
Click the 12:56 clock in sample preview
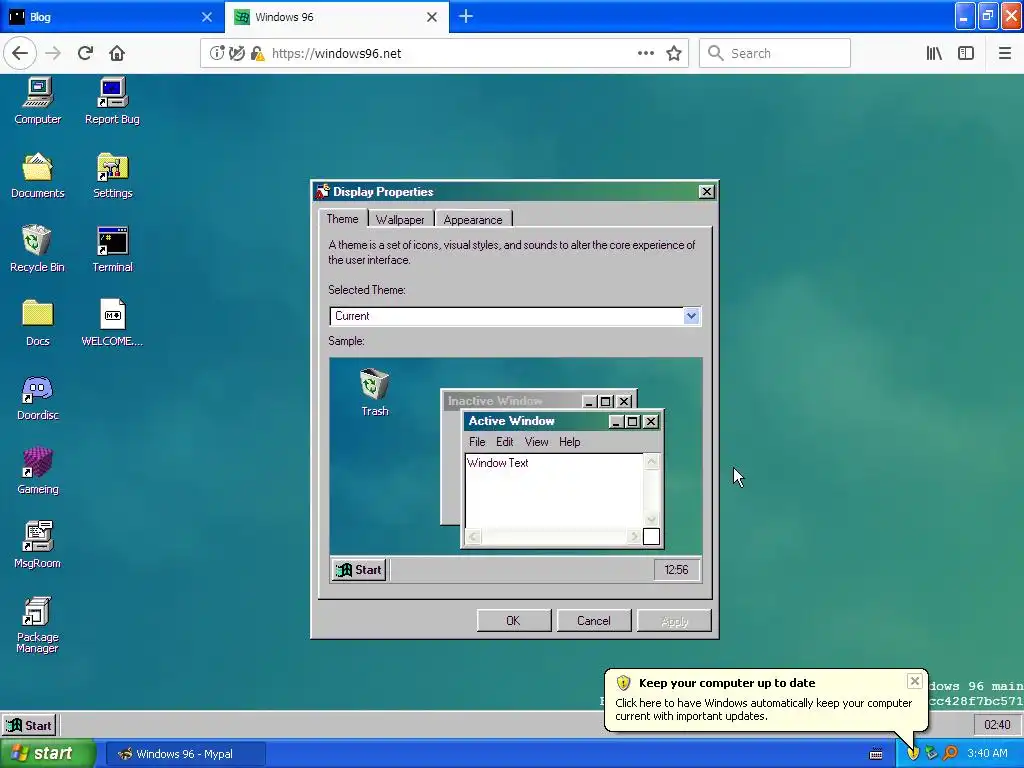(x=676, y=570)
